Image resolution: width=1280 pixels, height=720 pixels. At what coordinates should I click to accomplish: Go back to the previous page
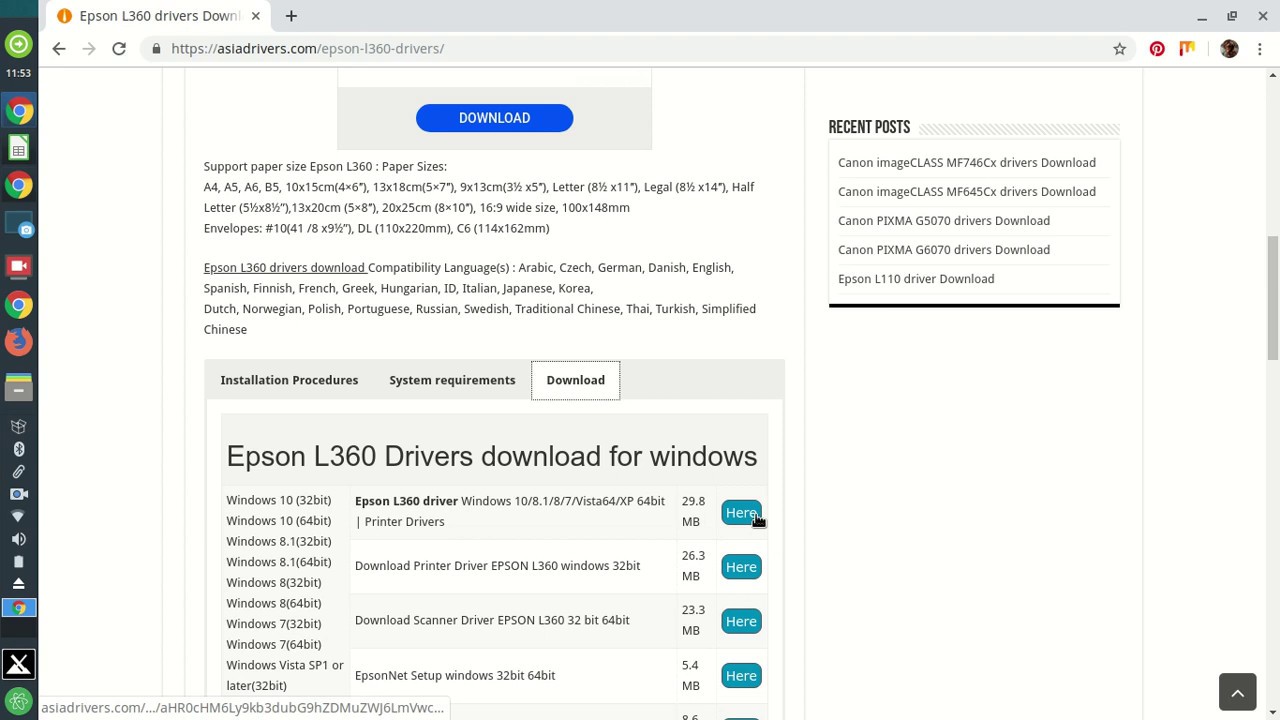(59, 48)
